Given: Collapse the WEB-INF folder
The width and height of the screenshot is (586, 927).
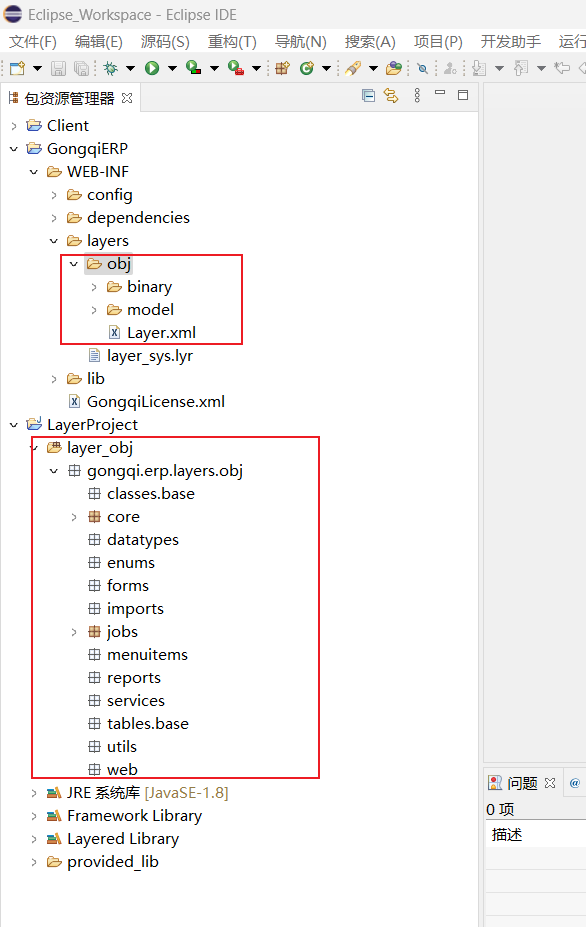Looking at the screenshot, I should [34, 172].
